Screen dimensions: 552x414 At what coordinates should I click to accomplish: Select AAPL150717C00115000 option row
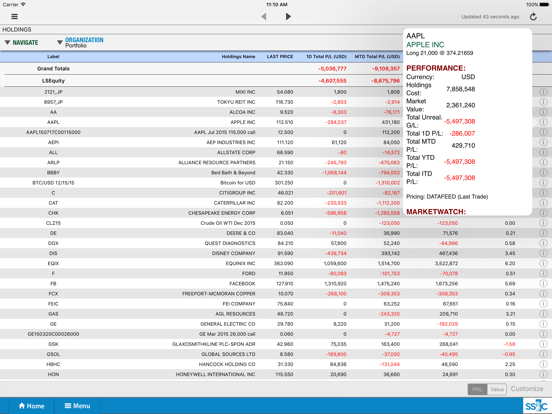click(53, 132)
